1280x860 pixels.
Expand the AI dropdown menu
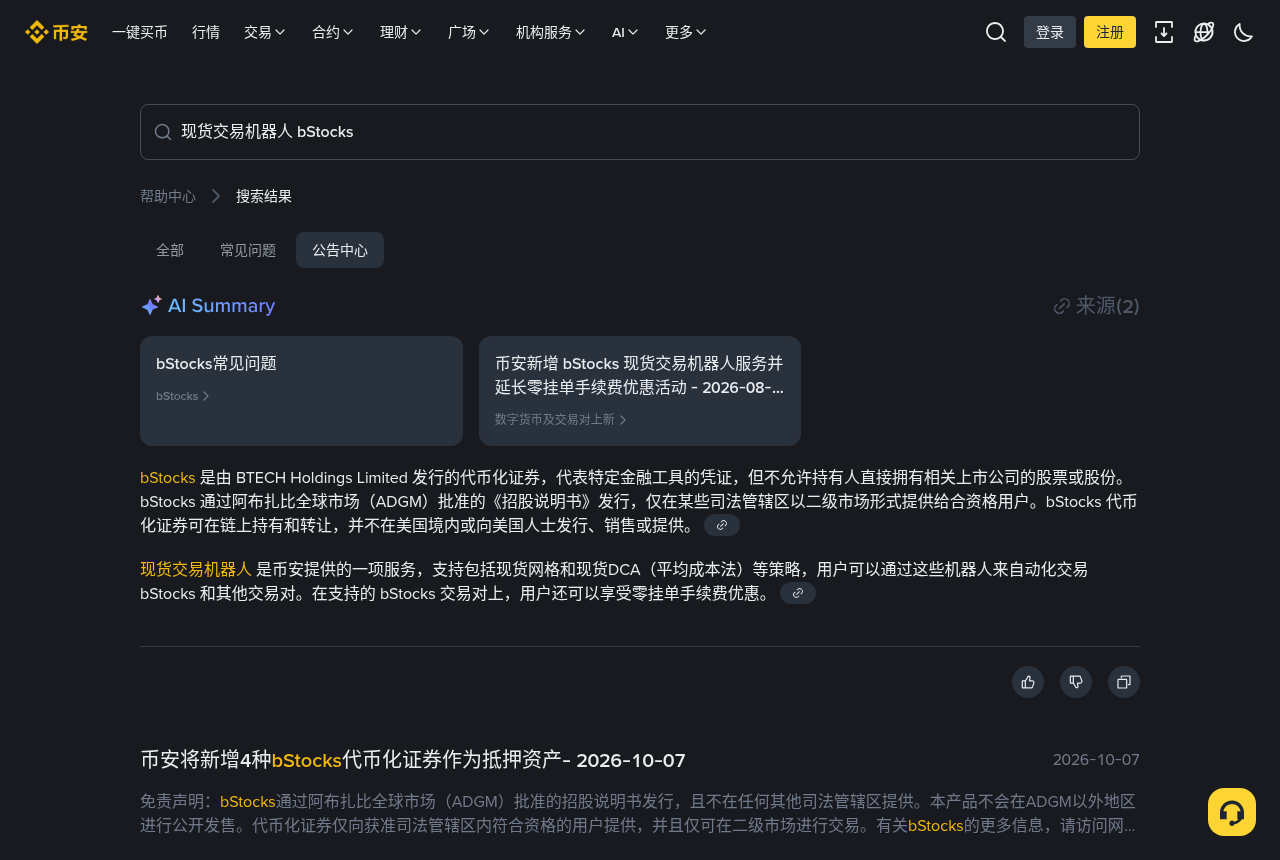tap(625, 32)
